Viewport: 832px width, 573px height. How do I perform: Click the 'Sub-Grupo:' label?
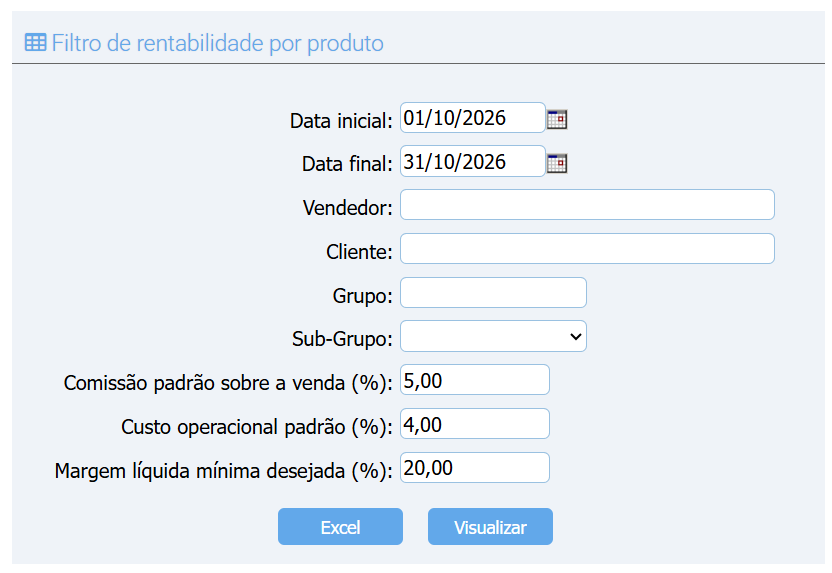coord(342,339)
